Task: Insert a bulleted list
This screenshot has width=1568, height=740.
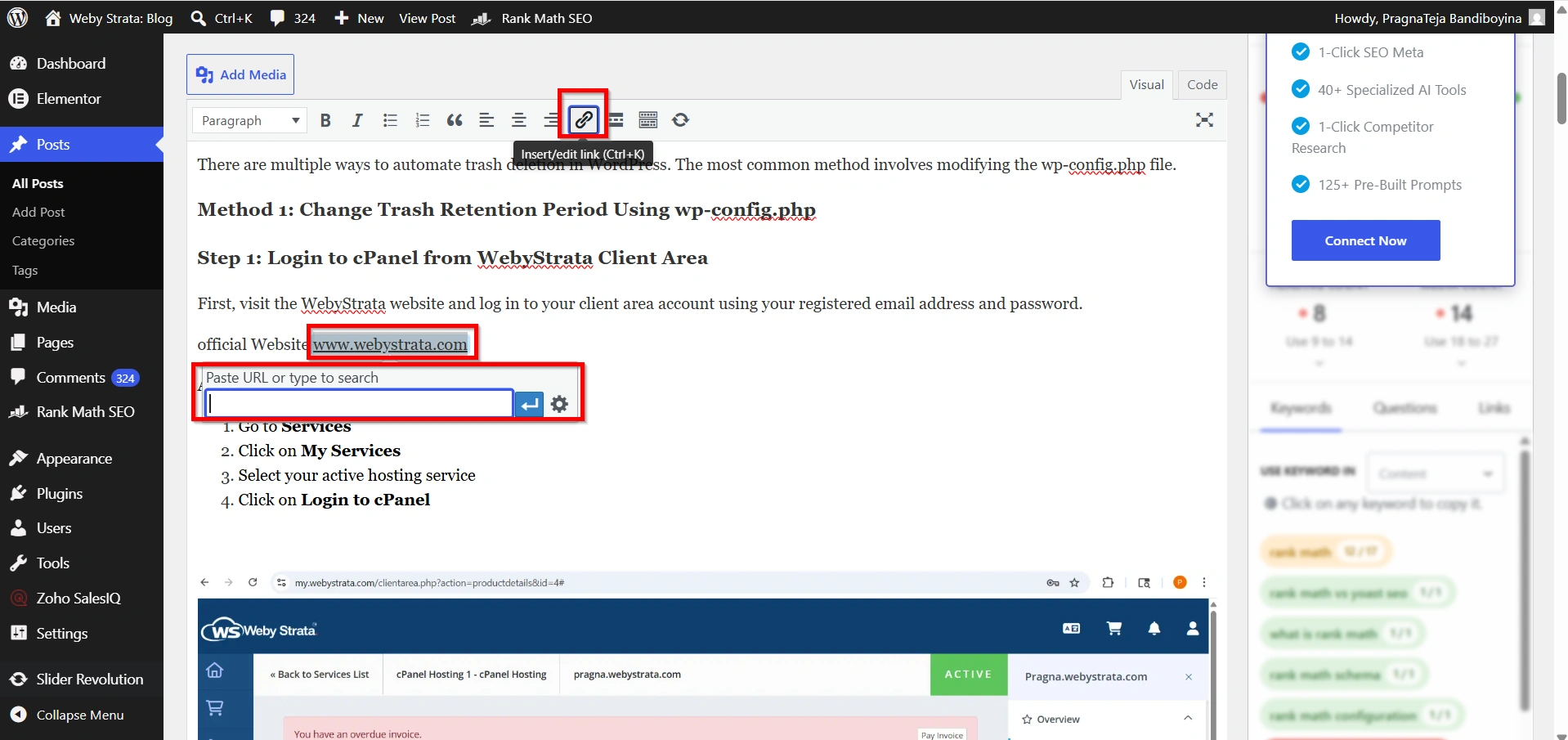Action: [x=390, y=120]
